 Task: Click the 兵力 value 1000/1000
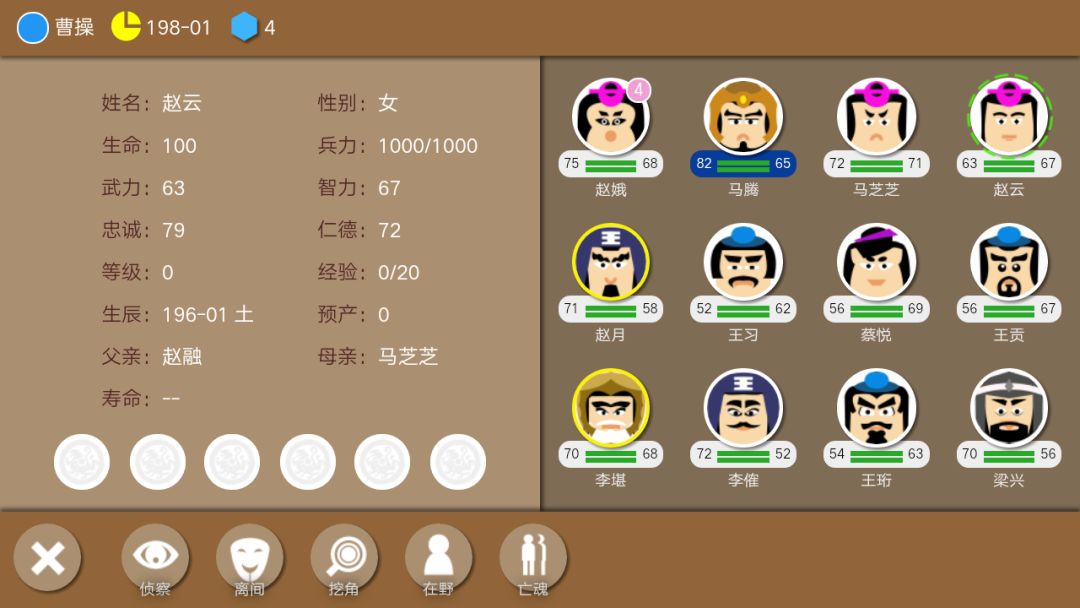[x=428, y=146]
